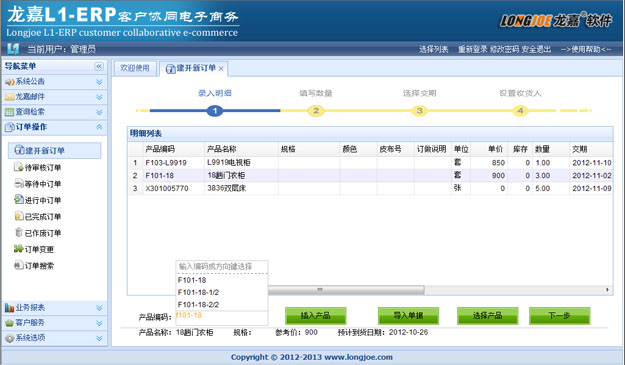Select F101-18-1/2 from the suggestion list
The height and width of the screenshot is (365, 625).
(x=222, y=292)
